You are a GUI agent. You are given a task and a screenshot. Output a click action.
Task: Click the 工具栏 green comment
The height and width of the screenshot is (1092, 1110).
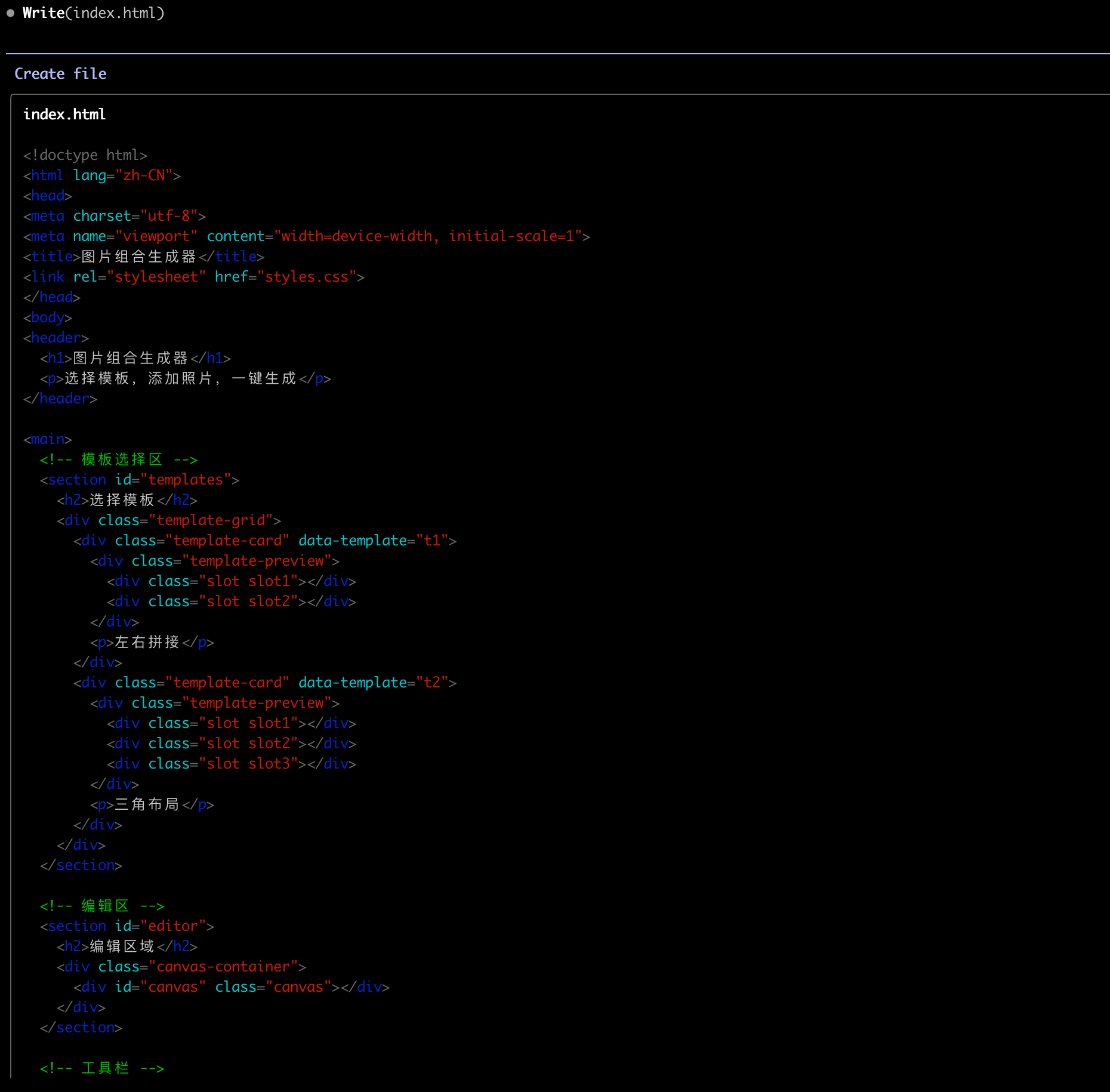click(101, 1068)
